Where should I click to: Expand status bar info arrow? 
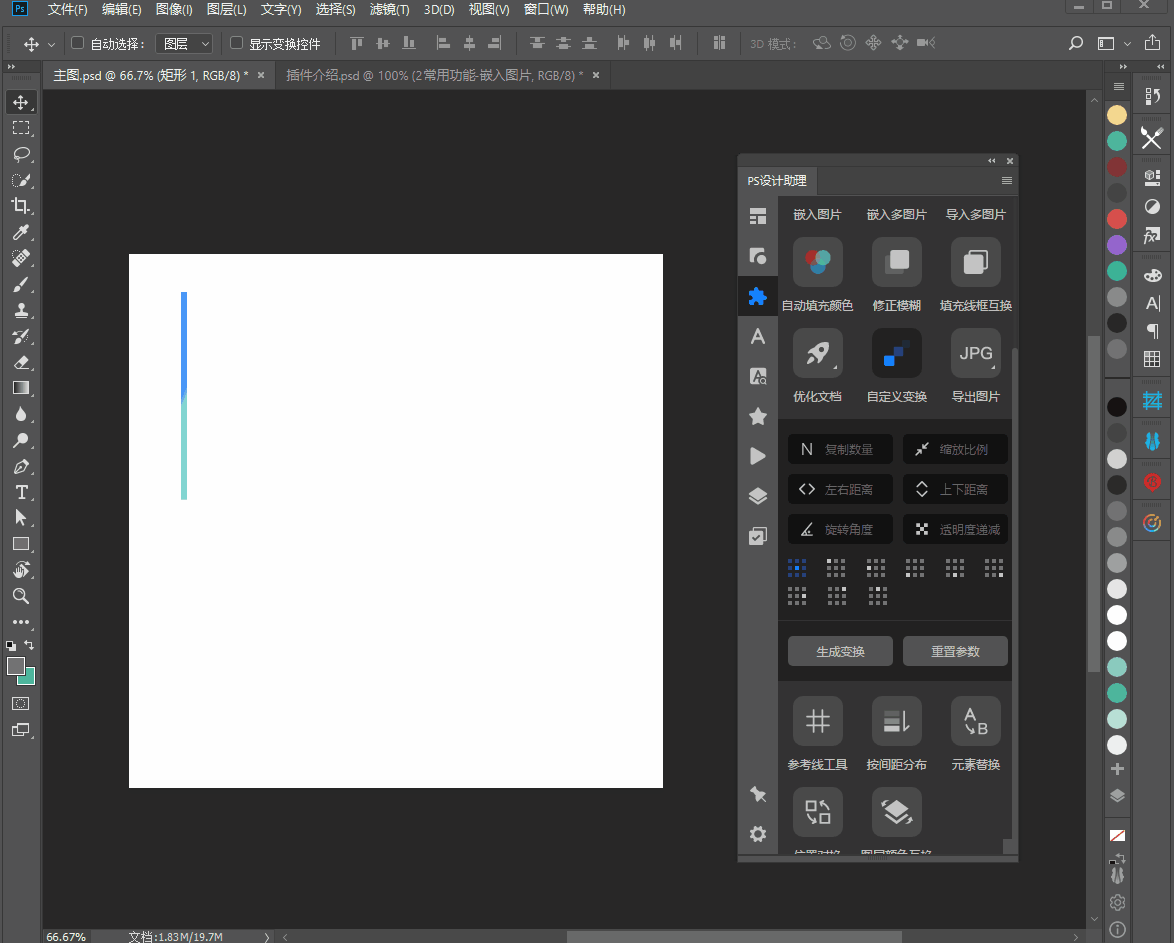(267, 936)
